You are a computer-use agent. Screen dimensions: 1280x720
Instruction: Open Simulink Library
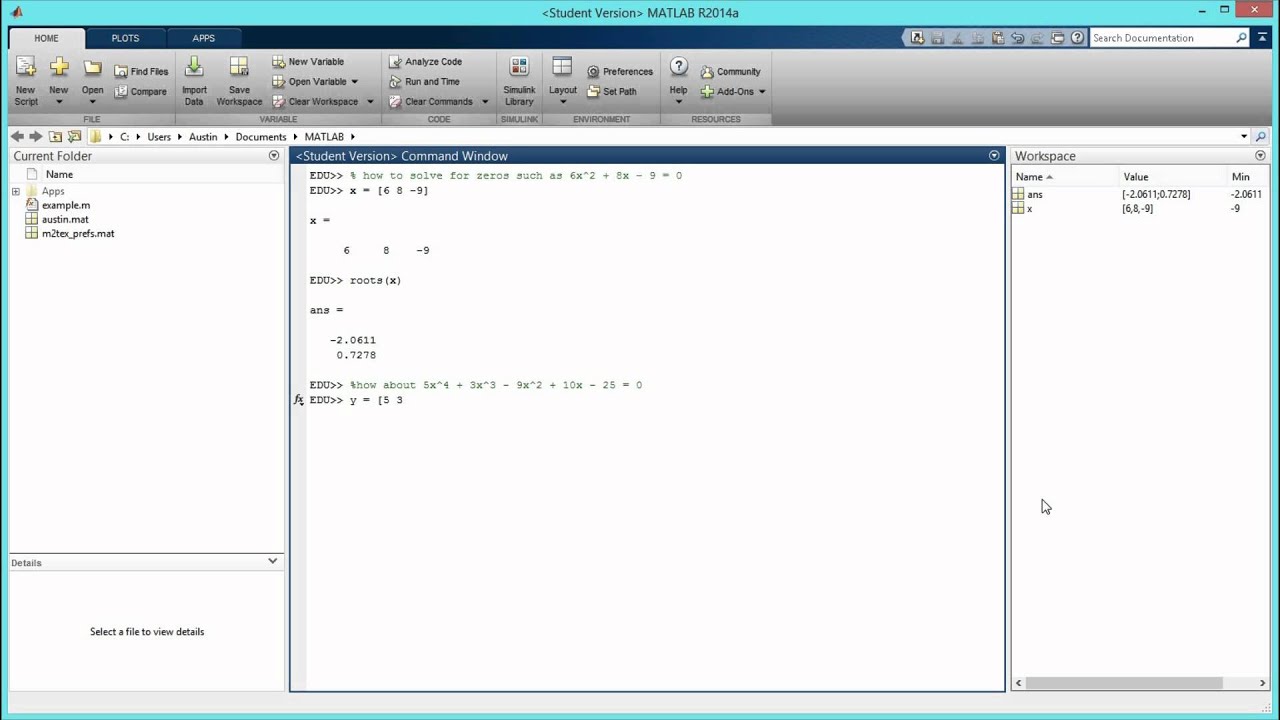point(519,82)
